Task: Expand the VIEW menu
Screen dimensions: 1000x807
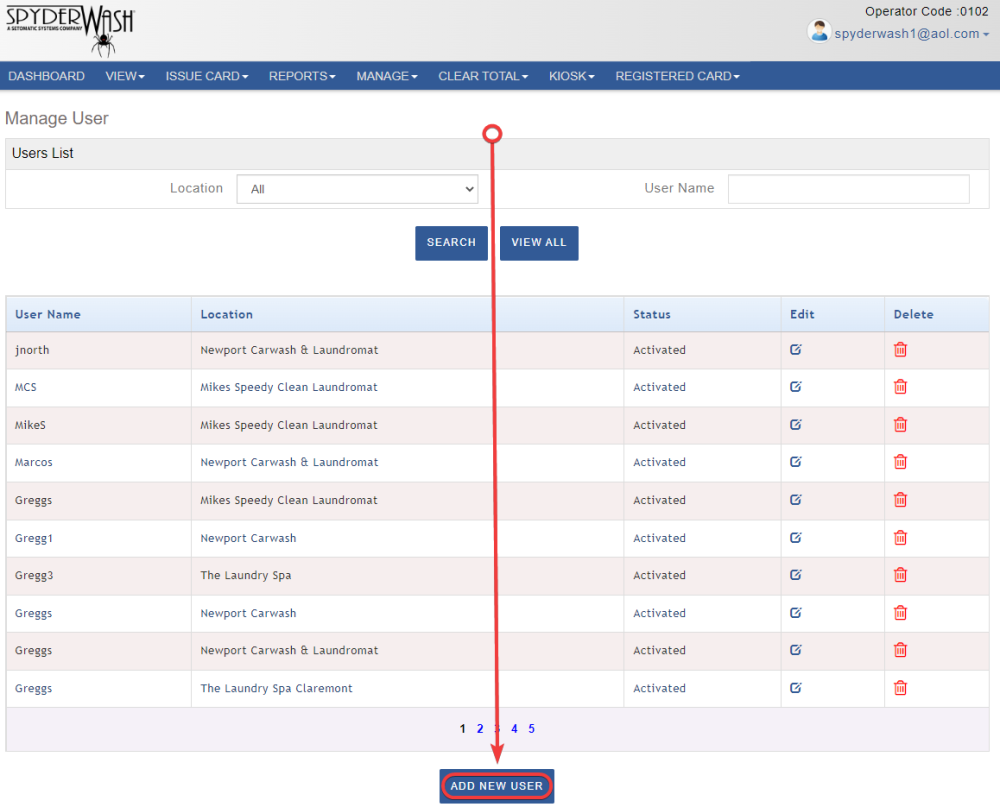Action: pos(125,76)
